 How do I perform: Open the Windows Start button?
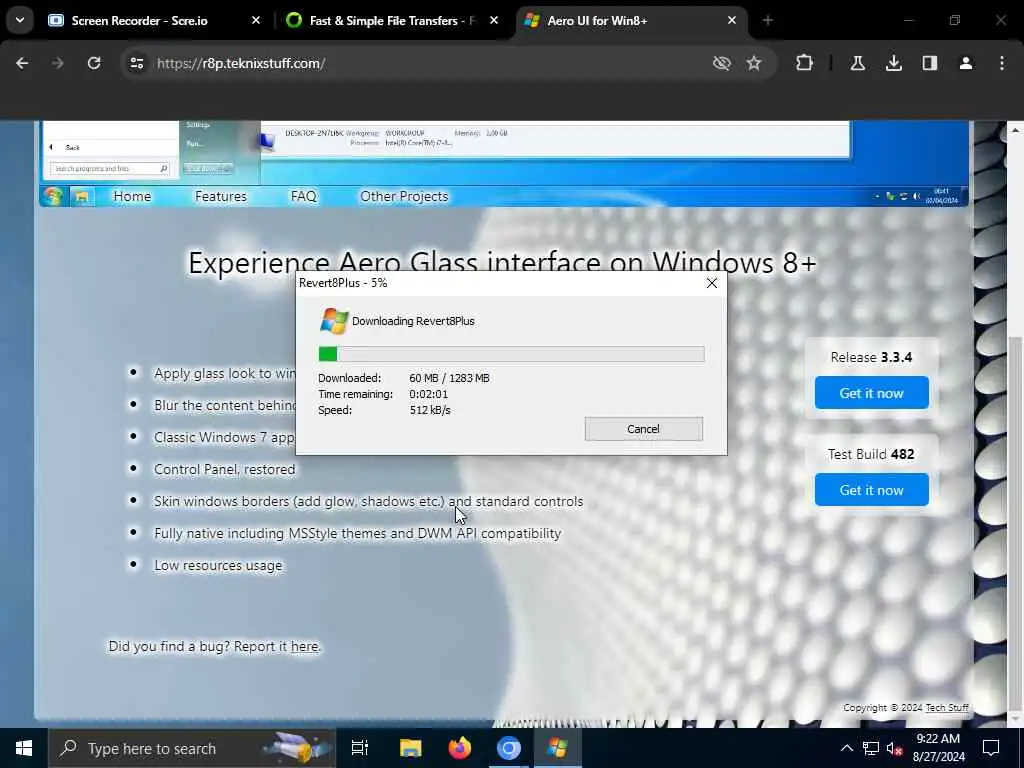(x=24, y=748)
